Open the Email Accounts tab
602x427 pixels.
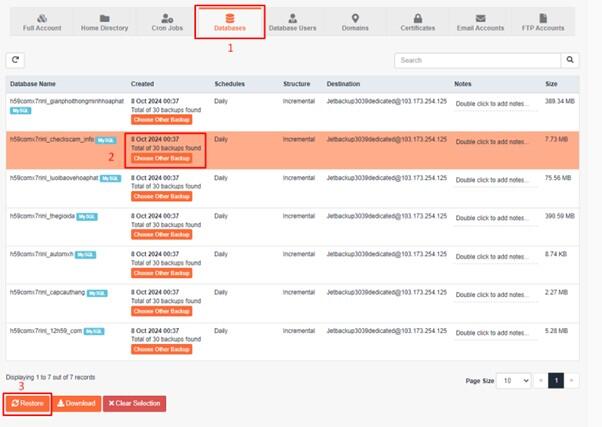480,22
